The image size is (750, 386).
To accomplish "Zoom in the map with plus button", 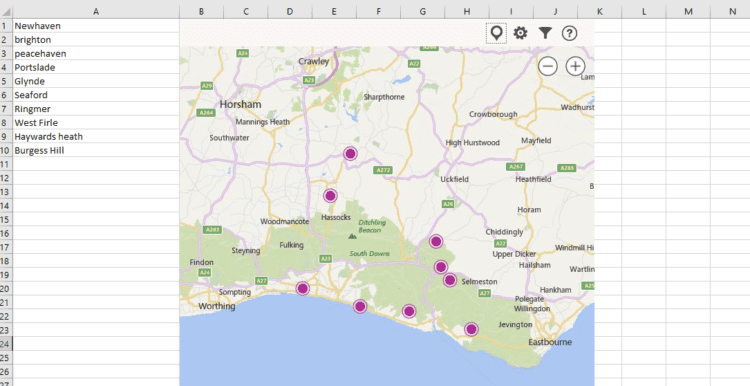I will pos(575,66).
